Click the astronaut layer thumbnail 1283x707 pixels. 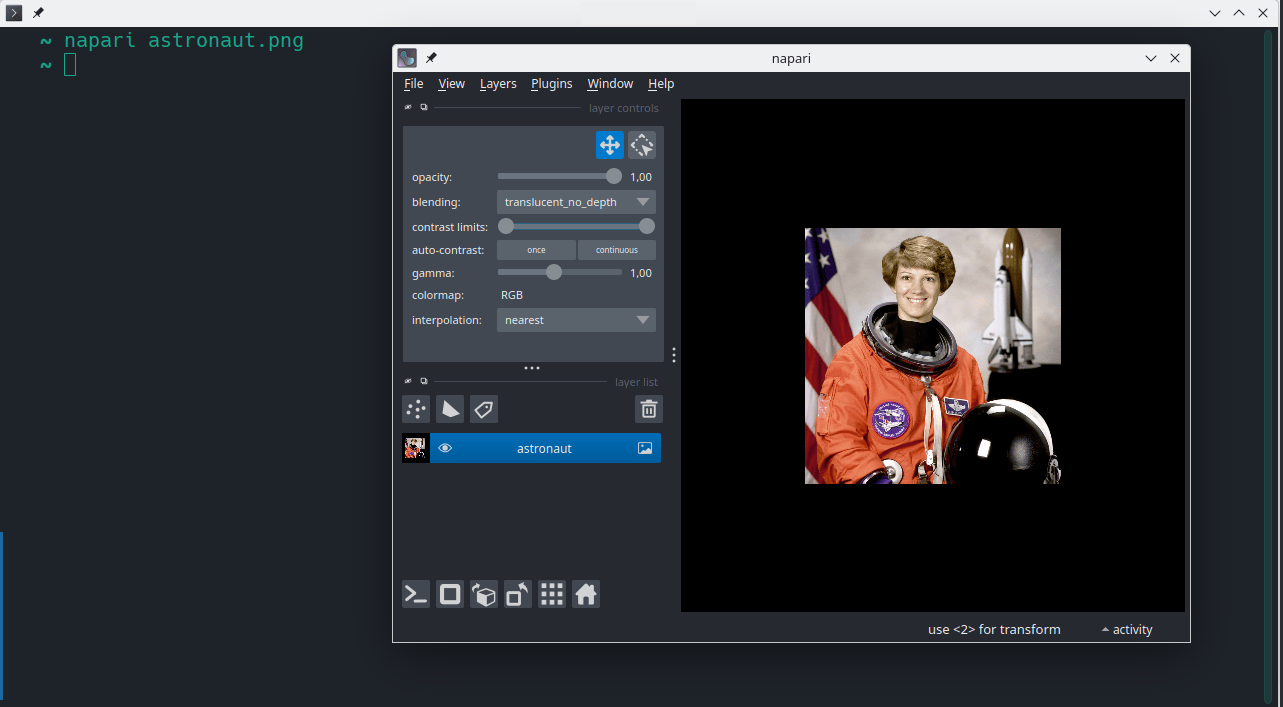point(415,448)
